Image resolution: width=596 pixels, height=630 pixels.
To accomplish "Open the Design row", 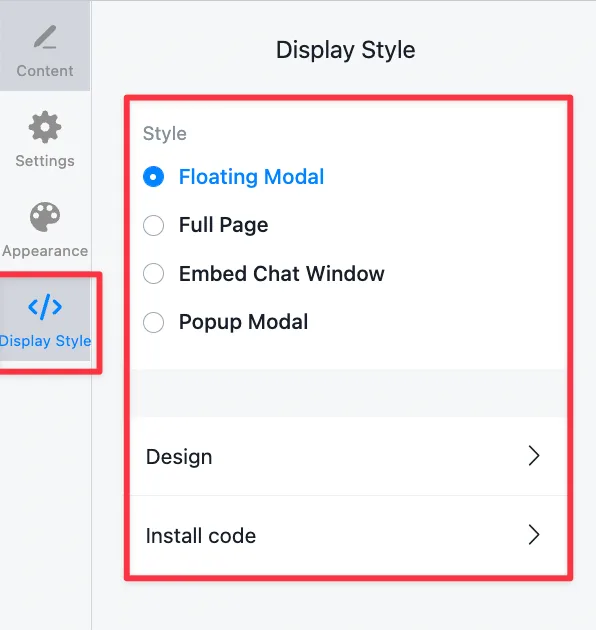I will point(348,456).
